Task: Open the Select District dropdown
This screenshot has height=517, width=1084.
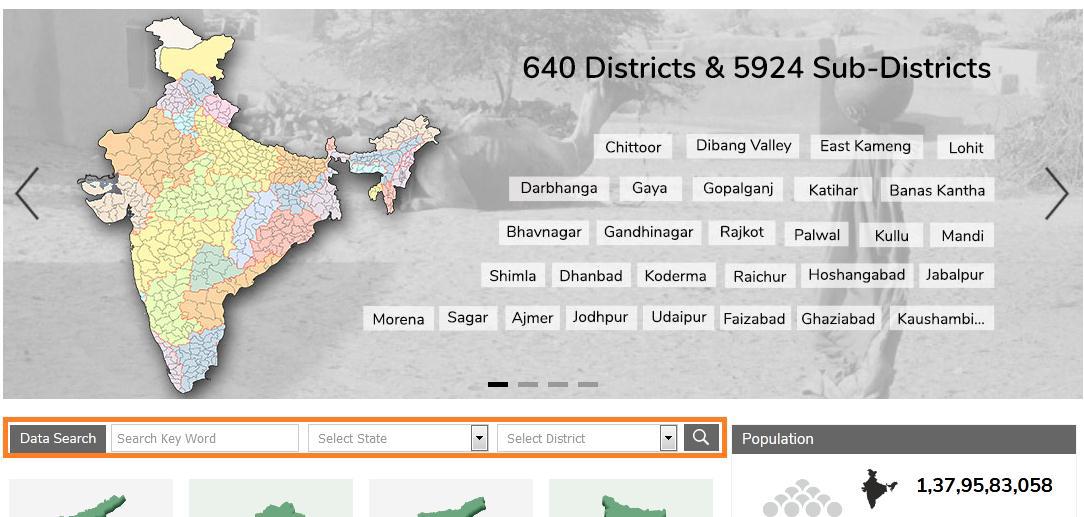Action: tap(586, 438)
